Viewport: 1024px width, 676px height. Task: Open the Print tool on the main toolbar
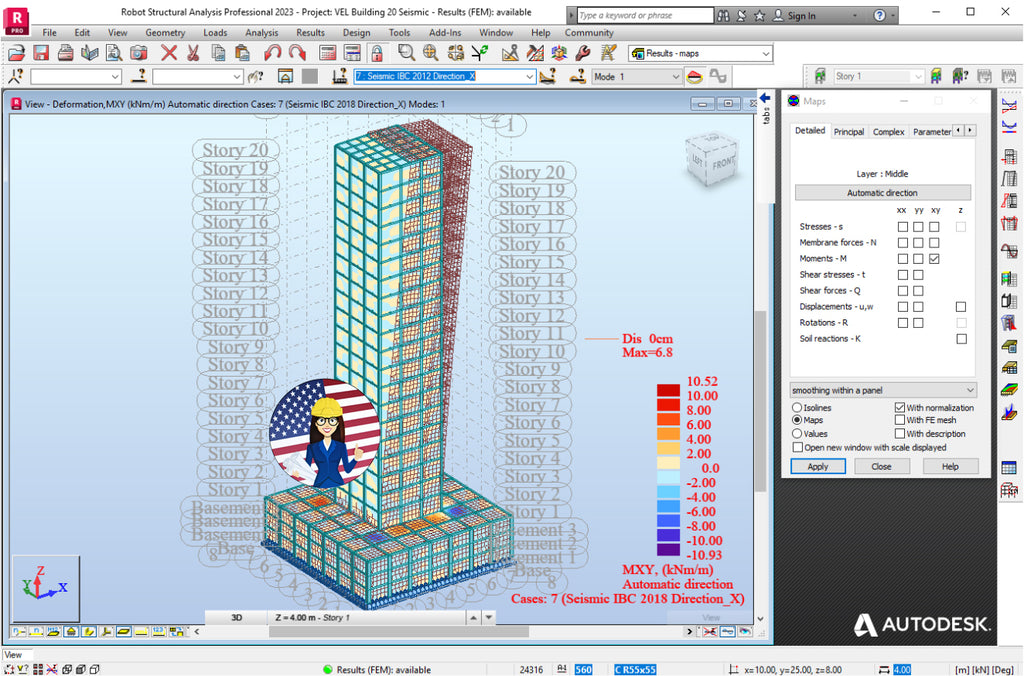click(63, 53)
